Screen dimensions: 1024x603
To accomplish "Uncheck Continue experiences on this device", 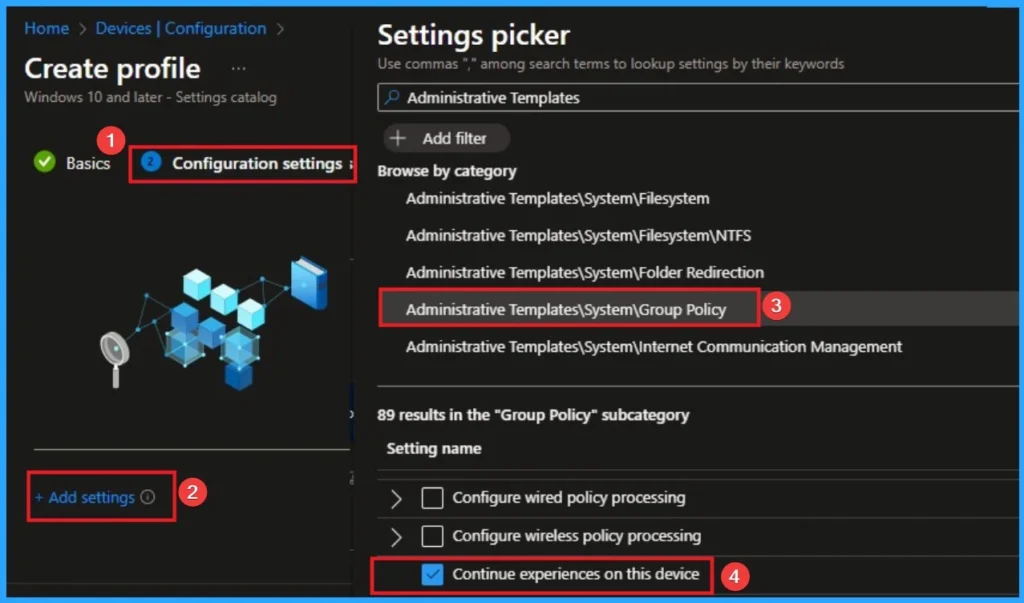I will [432, 575].
